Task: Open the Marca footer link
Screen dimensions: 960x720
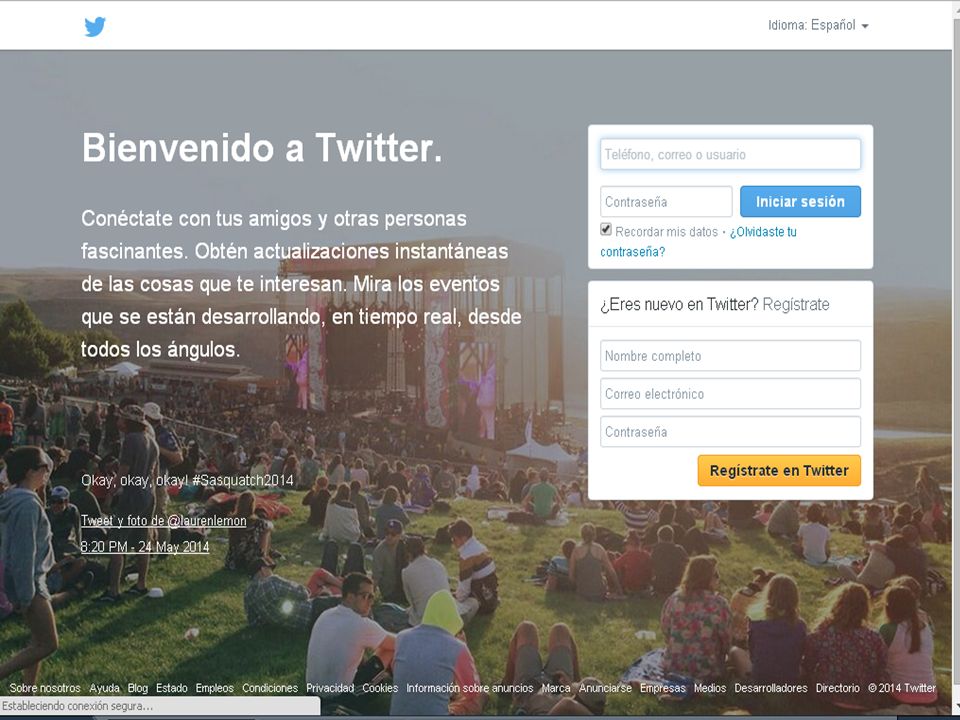Action: tap(556, 688)
